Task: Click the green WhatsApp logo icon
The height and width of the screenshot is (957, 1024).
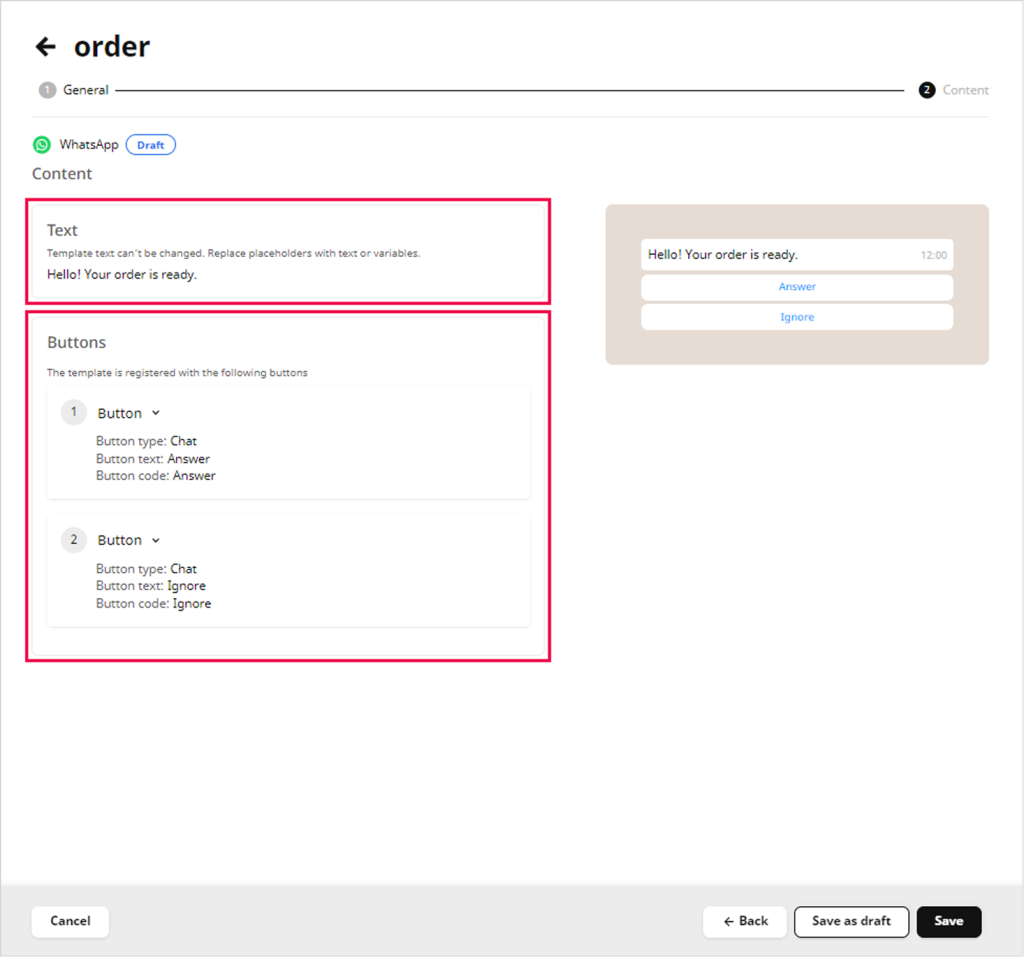Action: click(x=41, y=145)
